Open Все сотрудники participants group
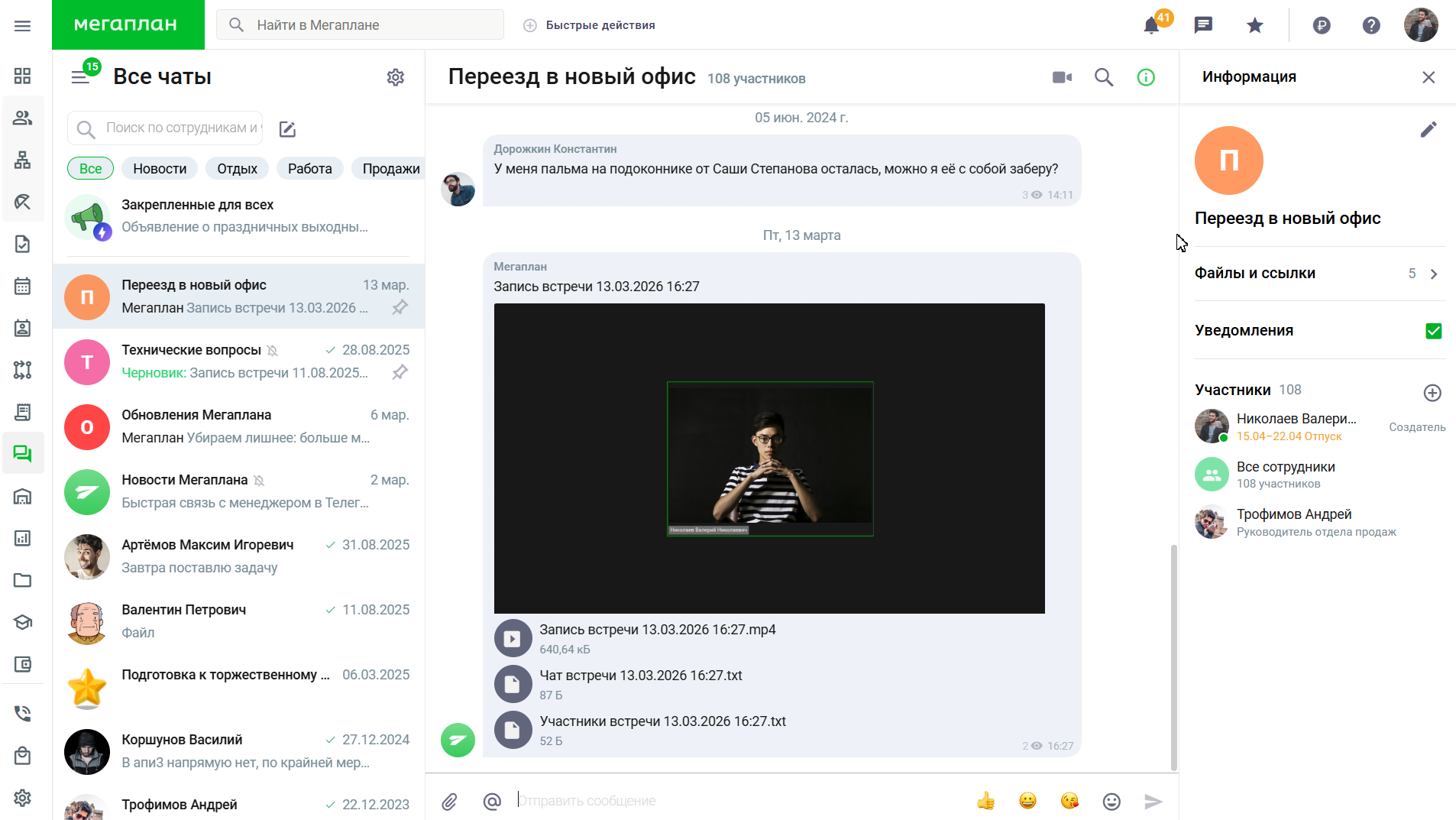The width and height of the screenshot is (1456, 820). point(1320,475)
